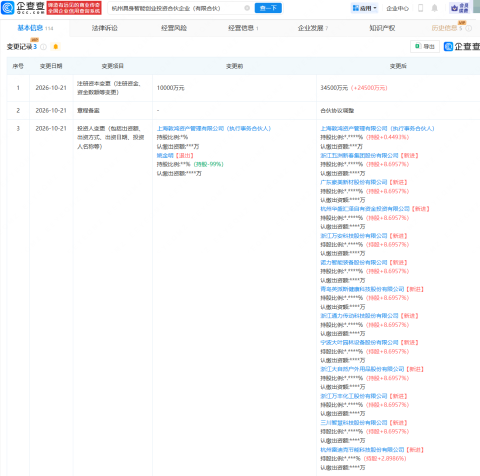Viewport: 480px width, 476px height.
Task: Switch to the 基本信息 tab
Action: tap(35, 28)
